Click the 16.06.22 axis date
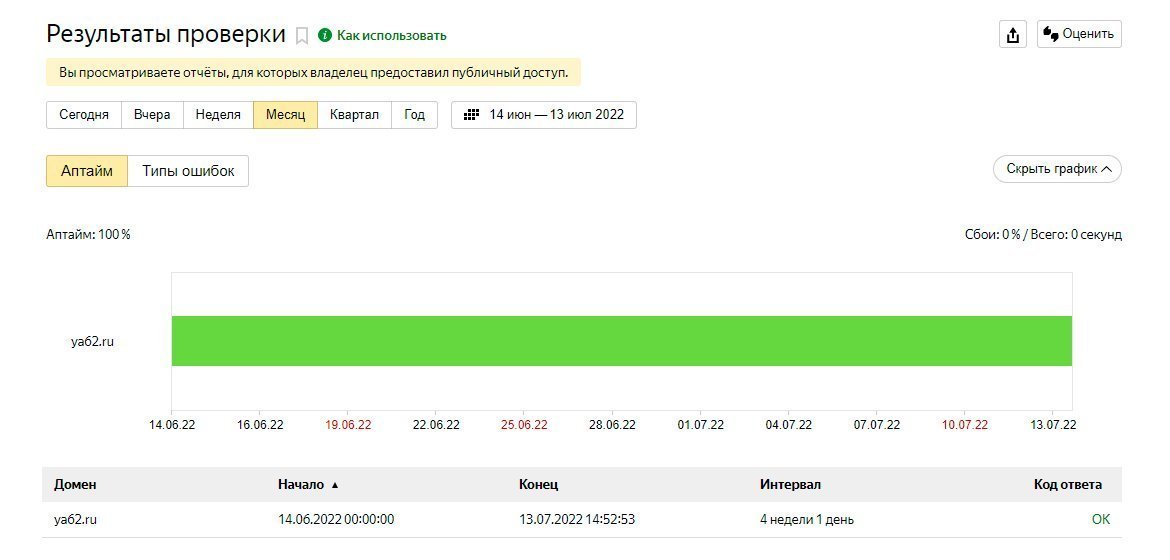This screenshot has height=560, width=1170. click(260, 425)
